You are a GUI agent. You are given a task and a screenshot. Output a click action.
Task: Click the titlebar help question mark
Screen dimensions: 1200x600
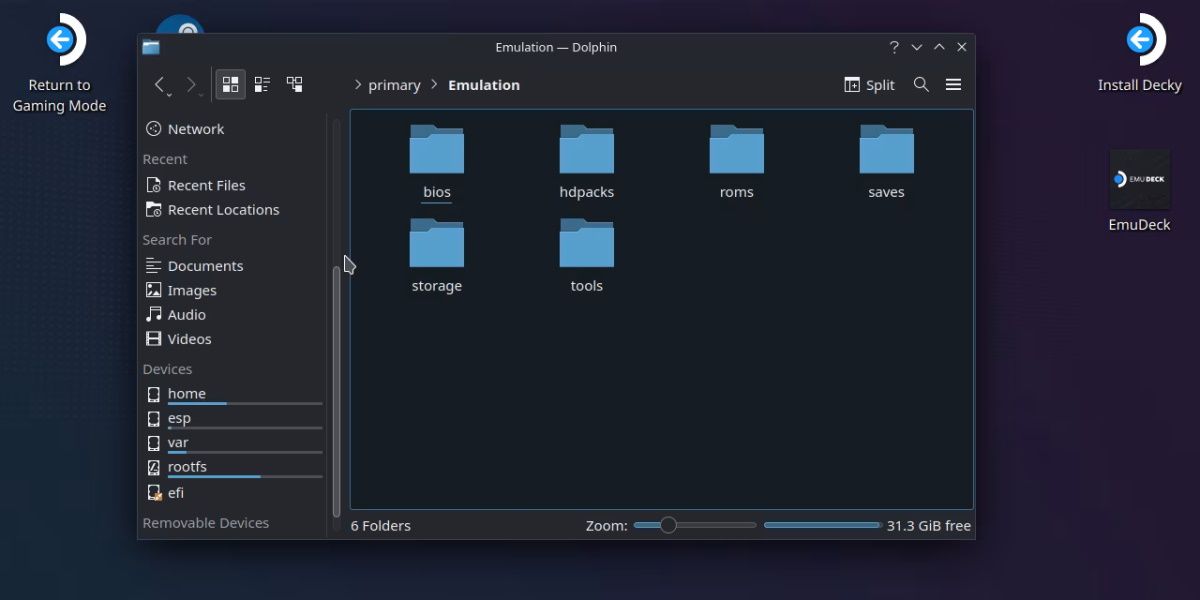point(893,46)
